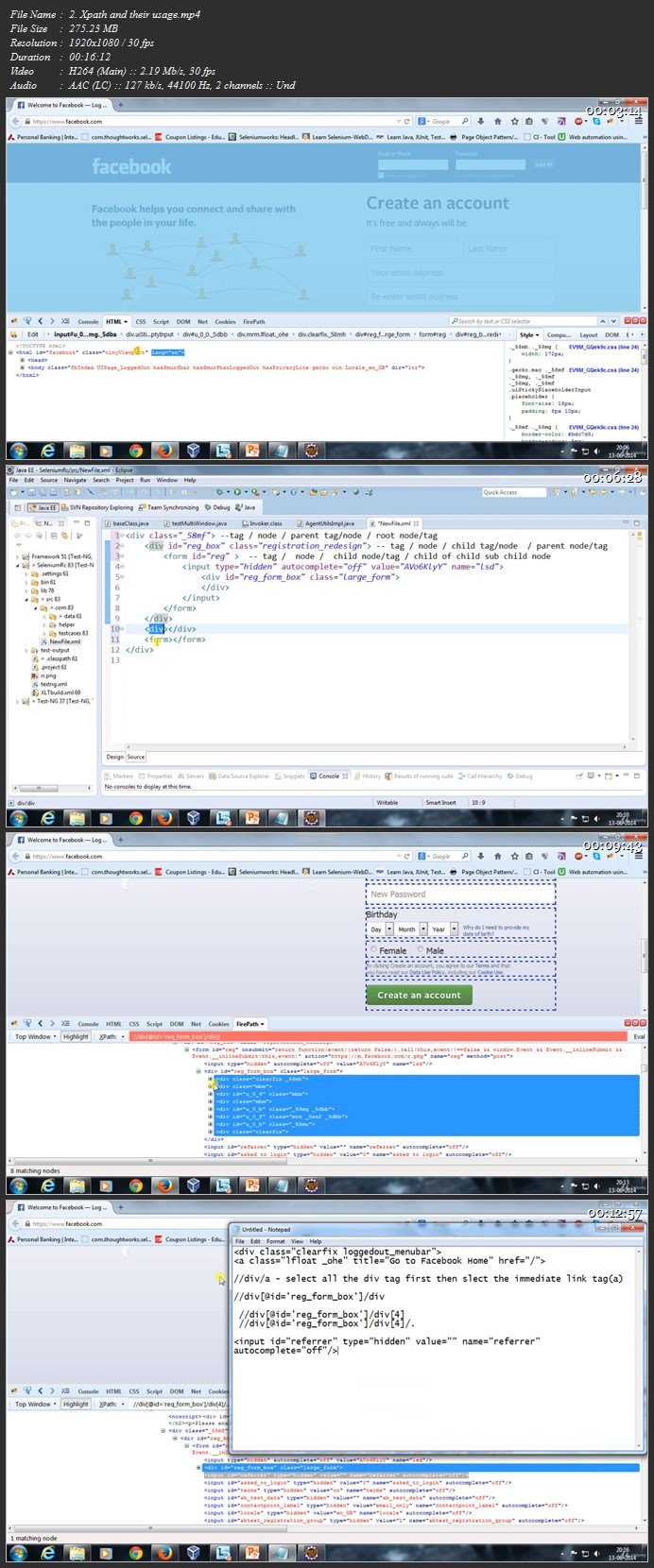Expand the div id="u_0_4" node in FirePath
The width and height of the screenshot is (654, 1568).
pyautogui.click(x=212, y=1094)
